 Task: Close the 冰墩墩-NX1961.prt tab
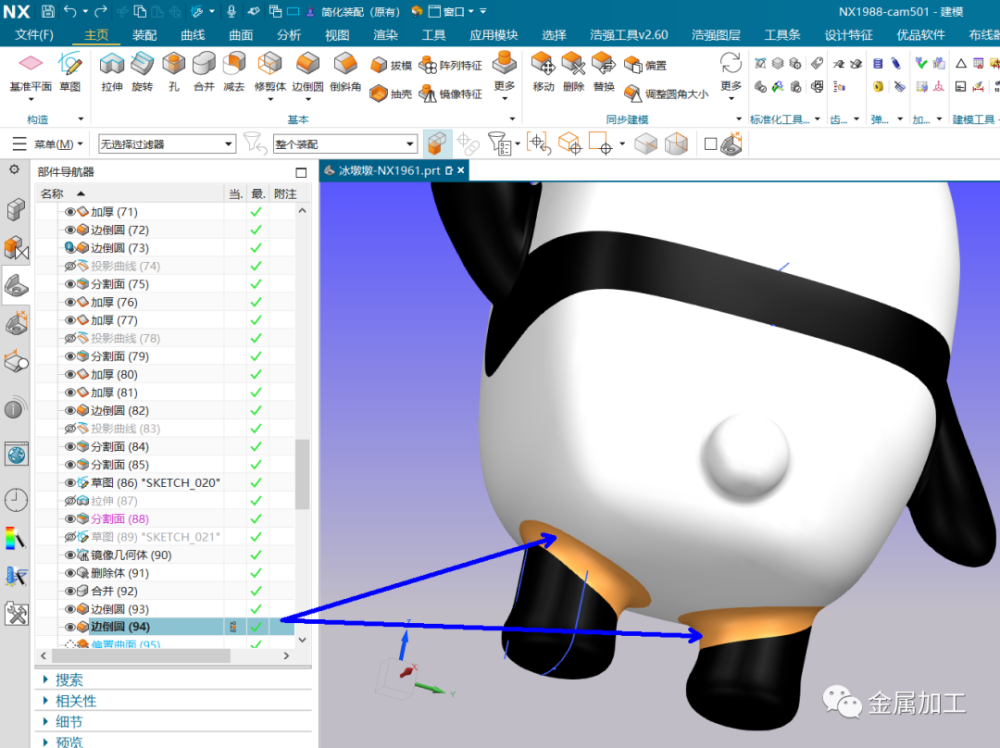pos(460,170)
